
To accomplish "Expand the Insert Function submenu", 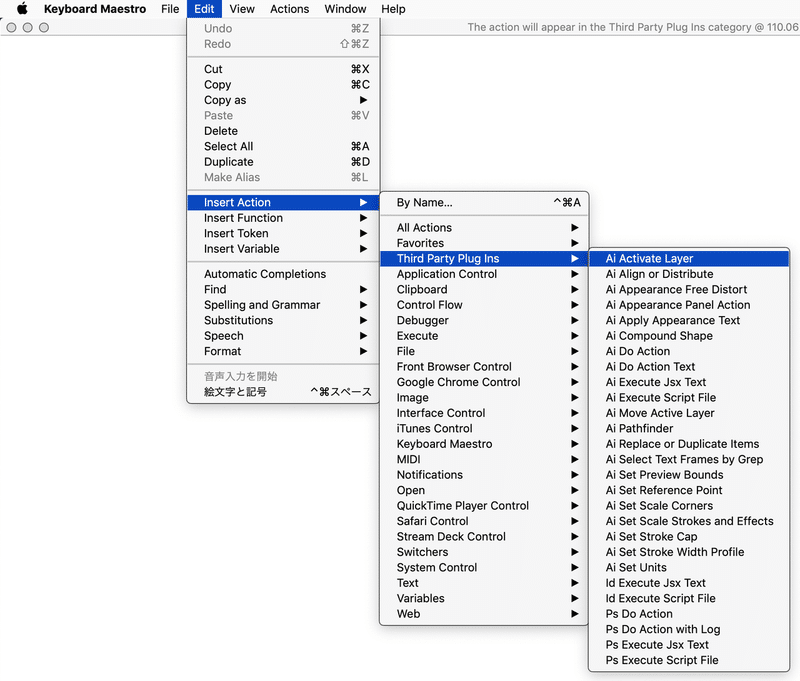I will (283, 218).
